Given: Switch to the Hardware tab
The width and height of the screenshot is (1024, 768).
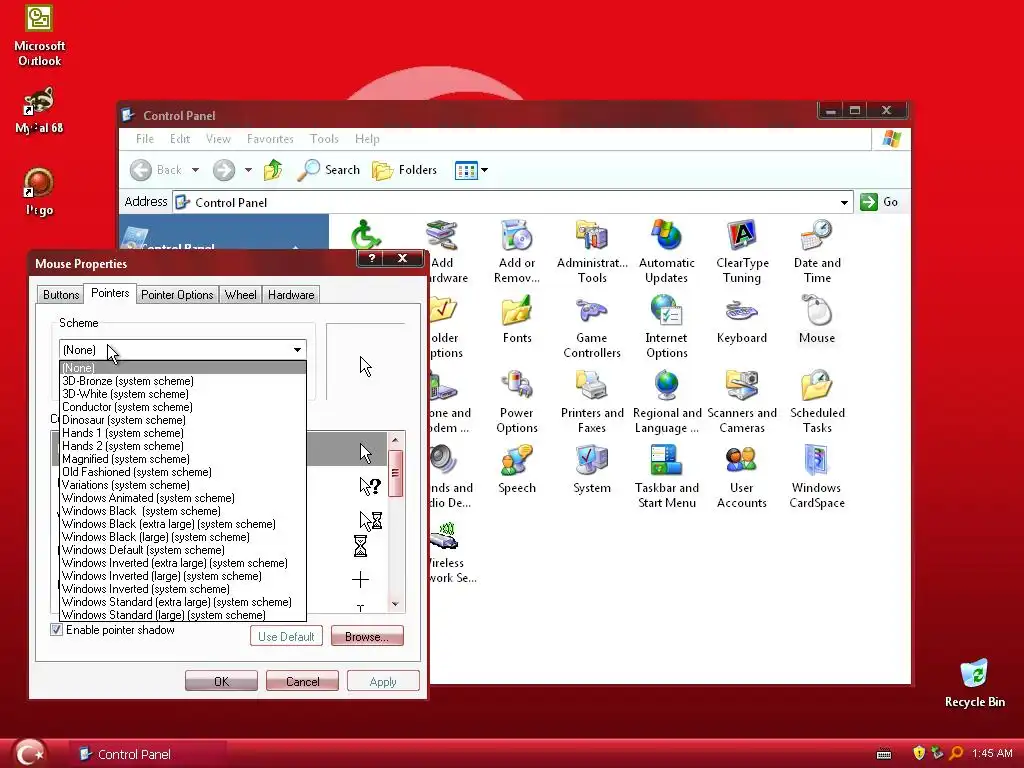Looking at the screenshot, I should [291, 295].
